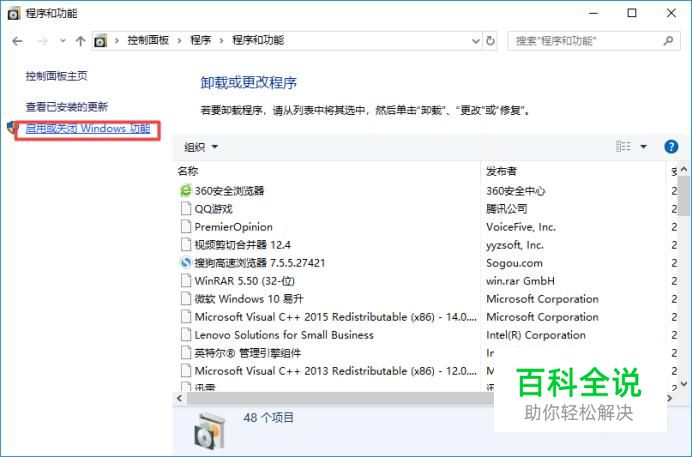
Task: Click the horizontal scrollbar right arrow
Action: point(669,398)
